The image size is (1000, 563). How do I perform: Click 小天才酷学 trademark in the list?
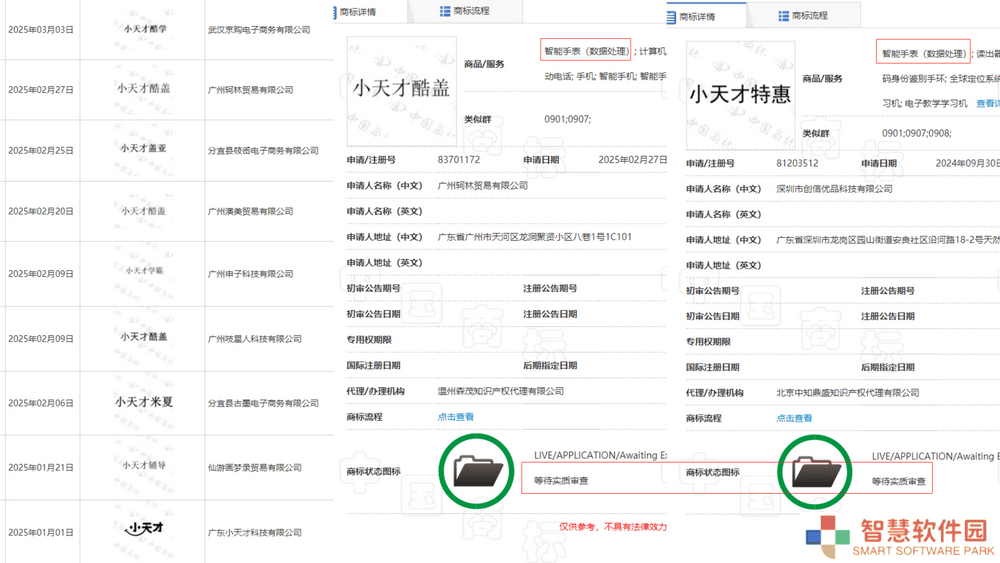(x=145, y=29)
